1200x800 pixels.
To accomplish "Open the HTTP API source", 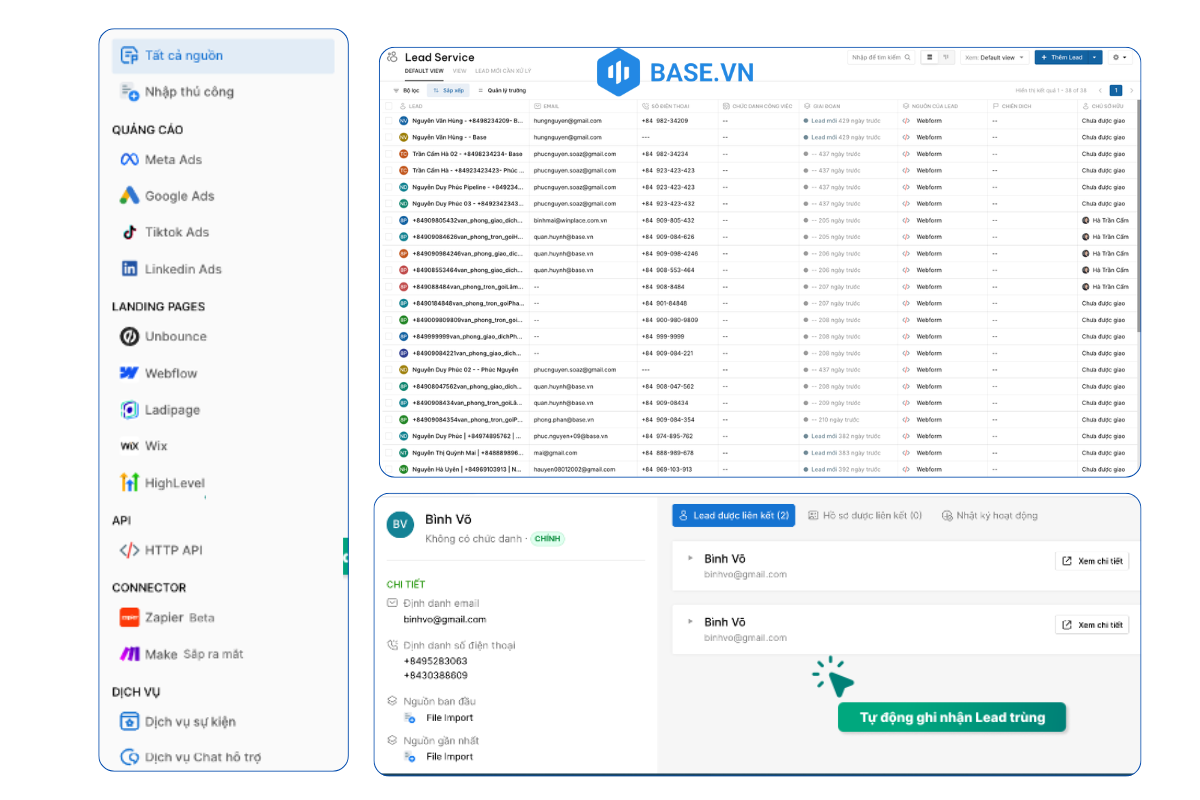I will [x=161, y=550].
